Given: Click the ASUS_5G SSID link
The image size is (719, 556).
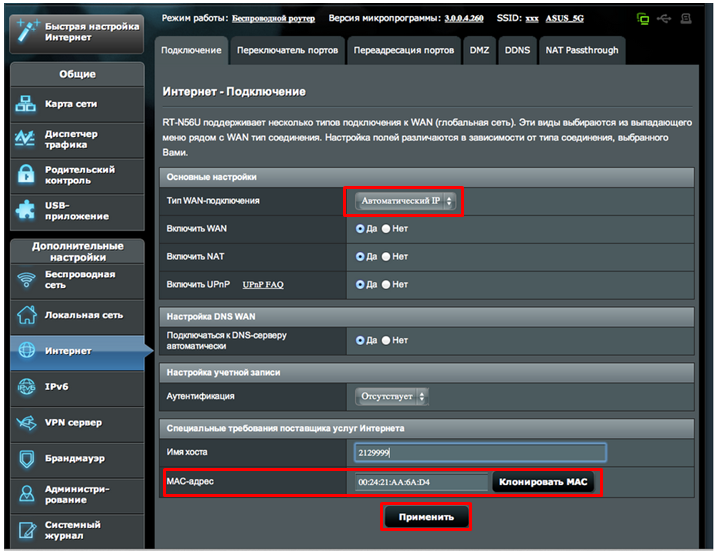Looking at the screenshot, I should coord(564,18).
